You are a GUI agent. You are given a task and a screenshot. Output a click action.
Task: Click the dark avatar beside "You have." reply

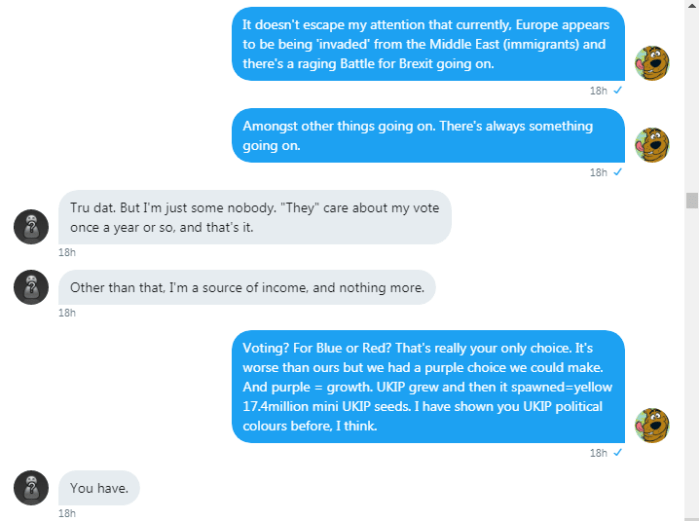coord(31,488)
